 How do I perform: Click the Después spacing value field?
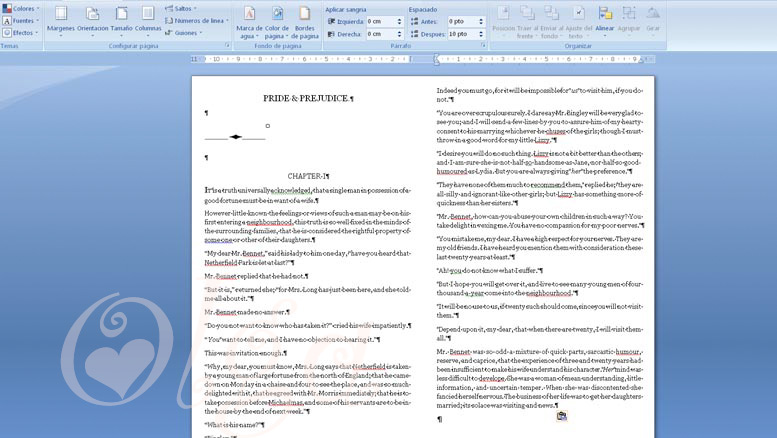click(x=462, y=34)
